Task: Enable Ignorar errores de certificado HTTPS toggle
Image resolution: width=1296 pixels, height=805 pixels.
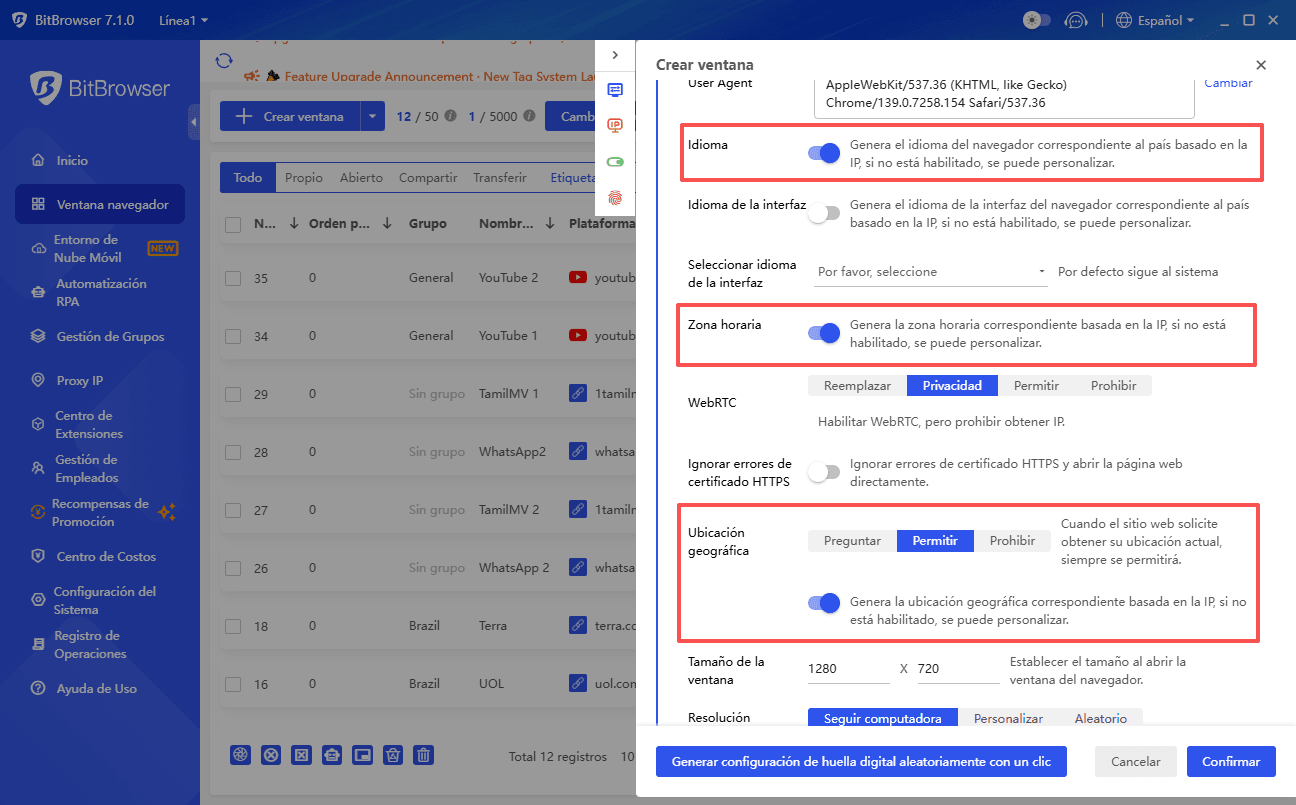Action: pyautogui.click(x=823, y=473)
